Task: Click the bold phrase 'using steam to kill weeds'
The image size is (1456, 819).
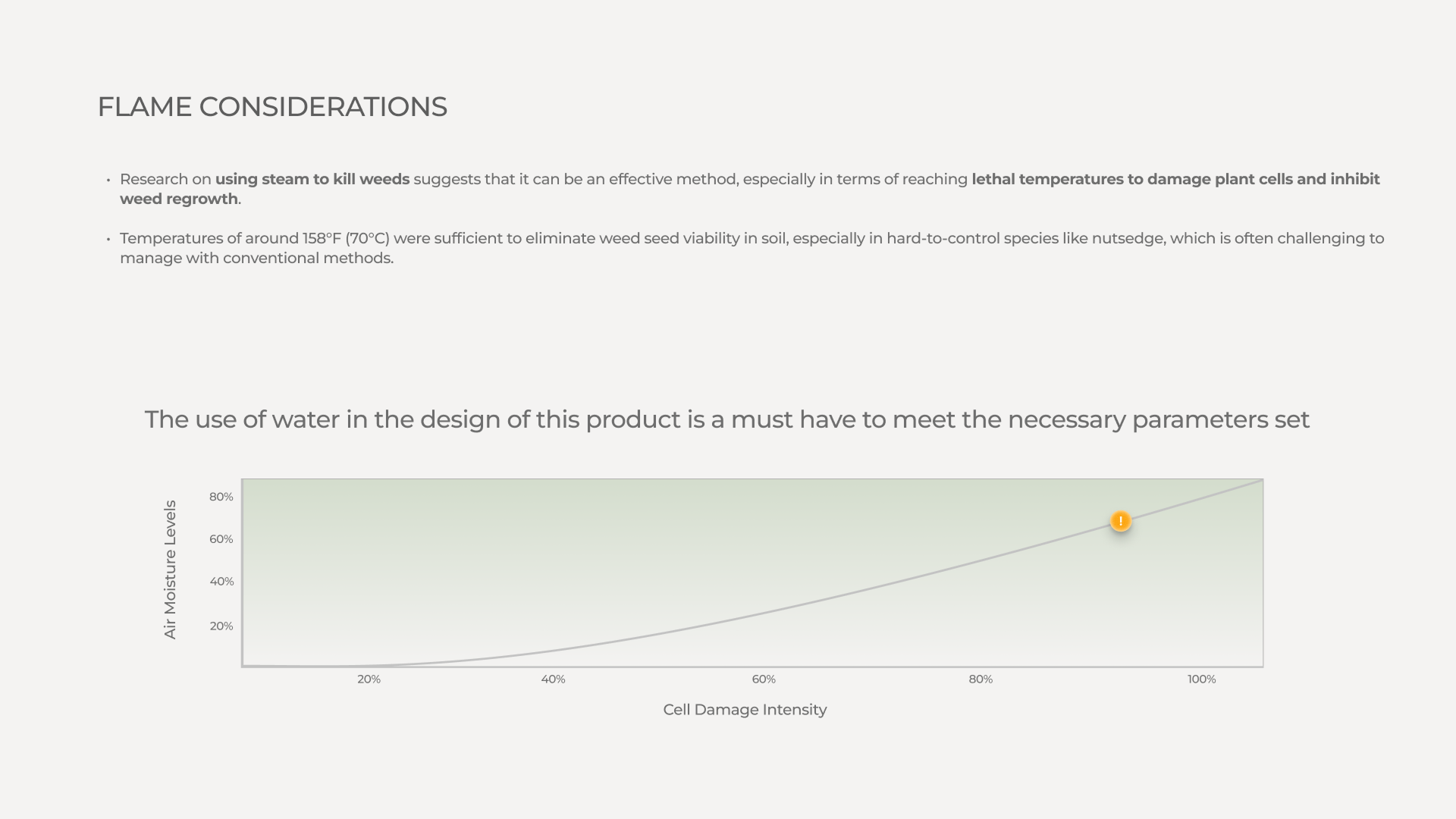Action: coord(312,179)
